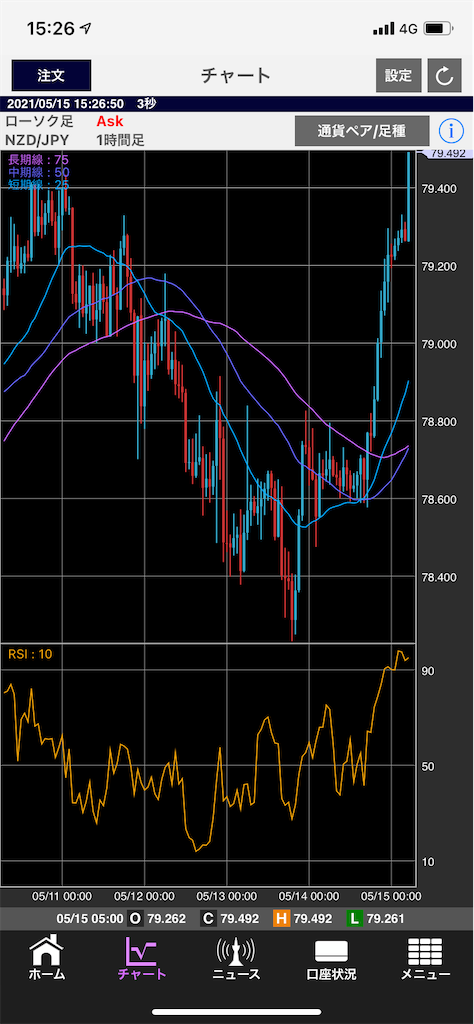
Task: Open ニュース tab
Action: coord(236,959)
